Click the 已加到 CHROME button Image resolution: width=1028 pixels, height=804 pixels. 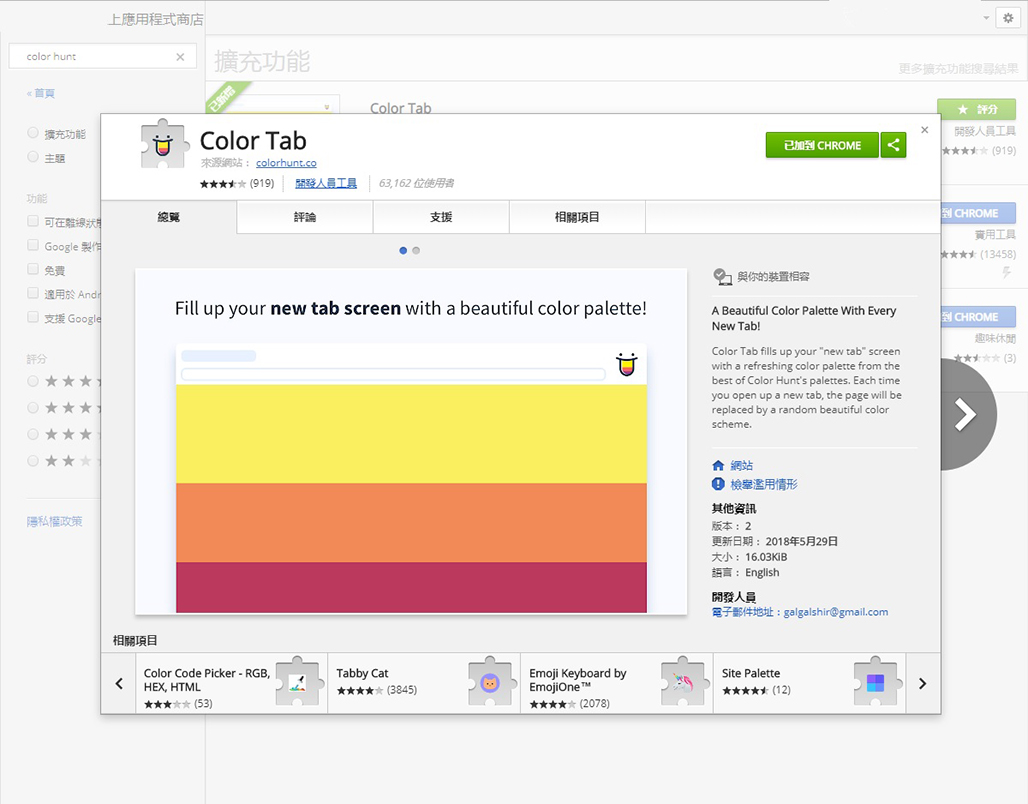pyautogui.click(x=822, y=146)
